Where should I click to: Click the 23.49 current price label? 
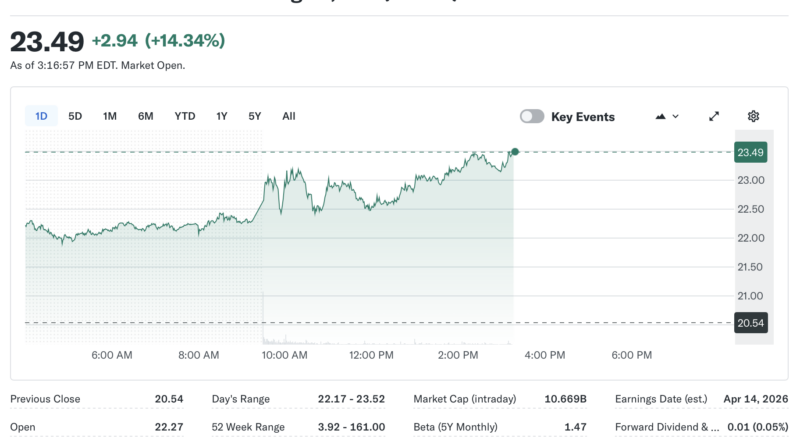pyautogui.click(x=750, y=152)
